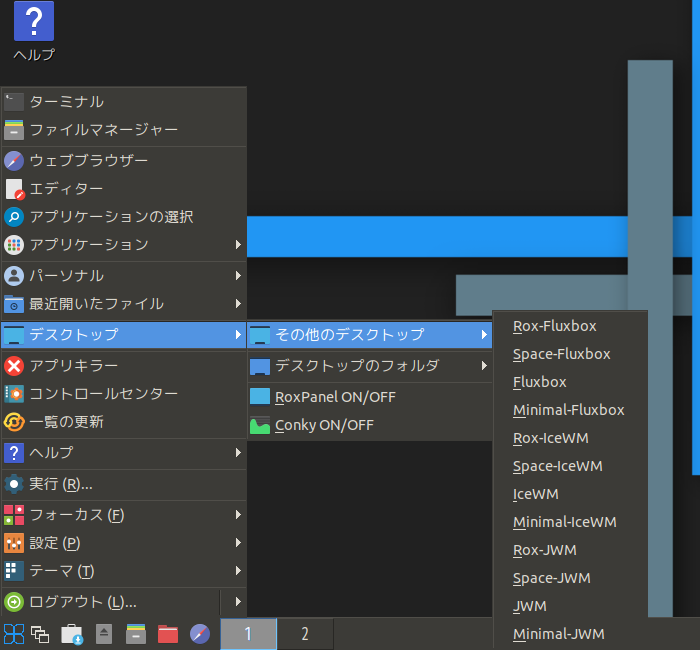Screen dimensions: 700x650
Task: Click the theme icon beside テーマ (T)
Action: [x=14, y=571]
